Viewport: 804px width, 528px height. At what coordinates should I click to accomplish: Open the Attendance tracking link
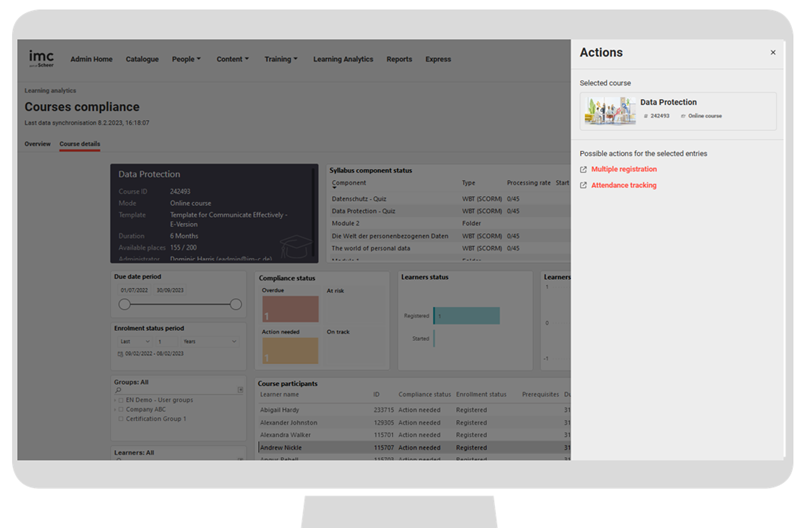tap(624, 186)
